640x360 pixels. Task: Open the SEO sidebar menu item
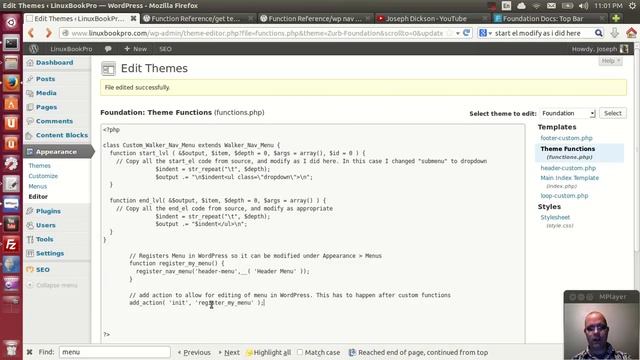pos(42,269)
